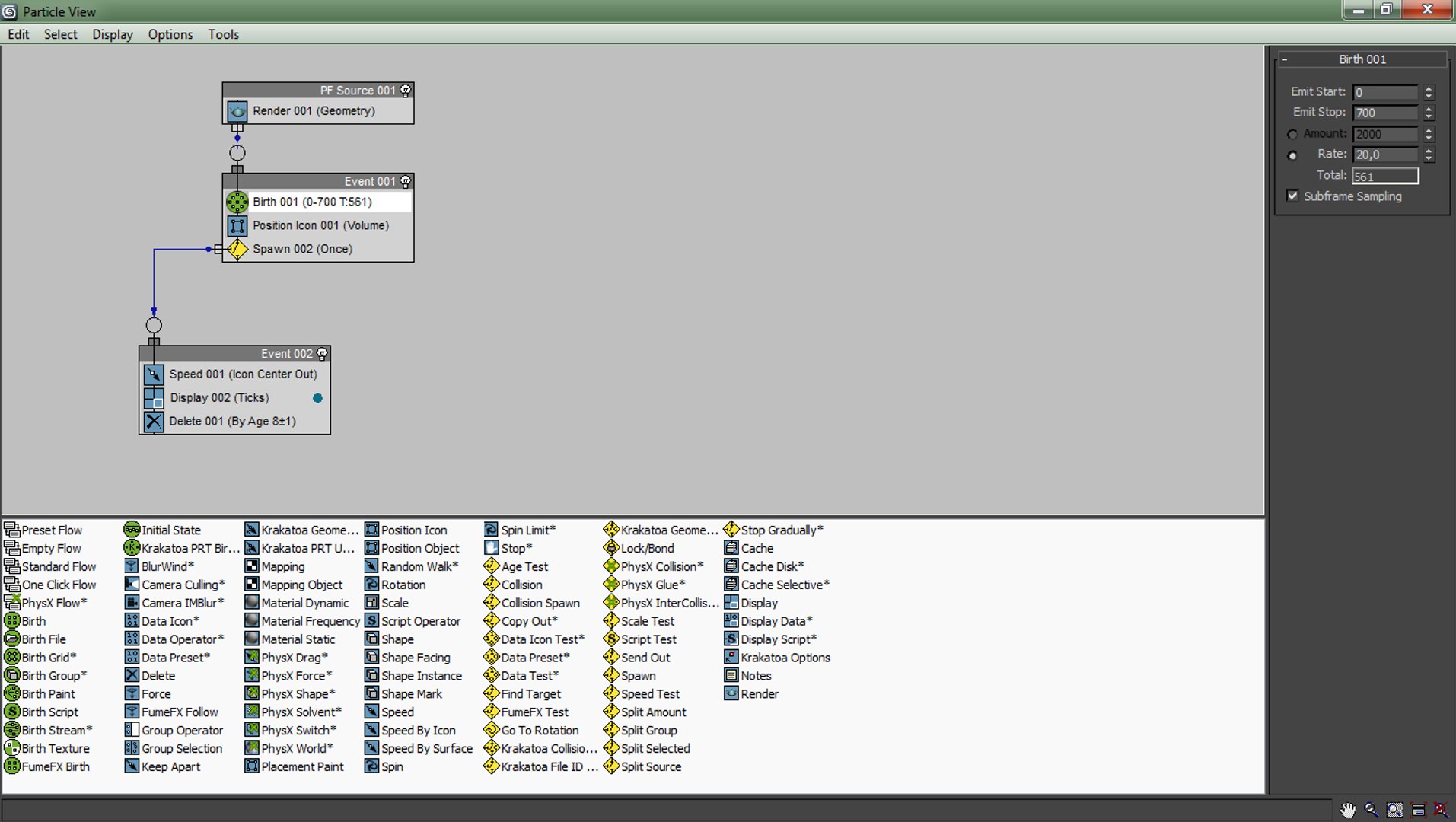Click the Zoom Extents tool icon
Viewport: 1456px width, 822px height.
(x=1418, y=810)
